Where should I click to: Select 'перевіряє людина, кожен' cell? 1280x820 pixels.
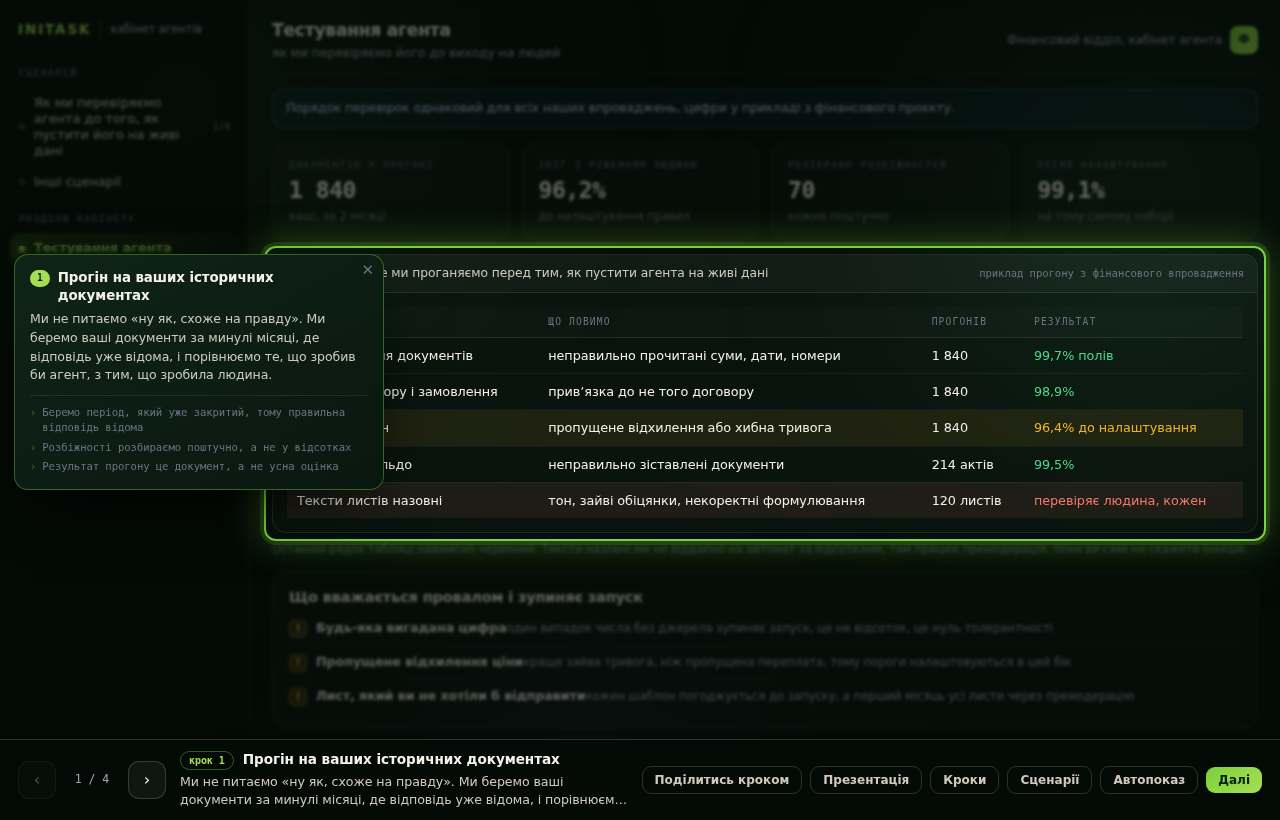pyautogui.click(x=1120, y=501)
